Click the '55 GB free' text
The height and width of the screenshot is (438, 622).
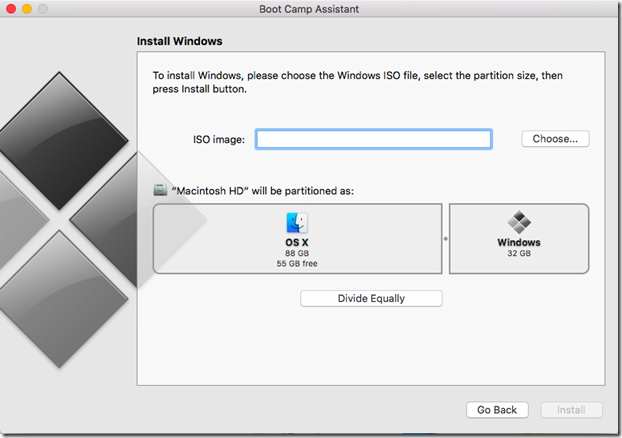coord(297,263)
